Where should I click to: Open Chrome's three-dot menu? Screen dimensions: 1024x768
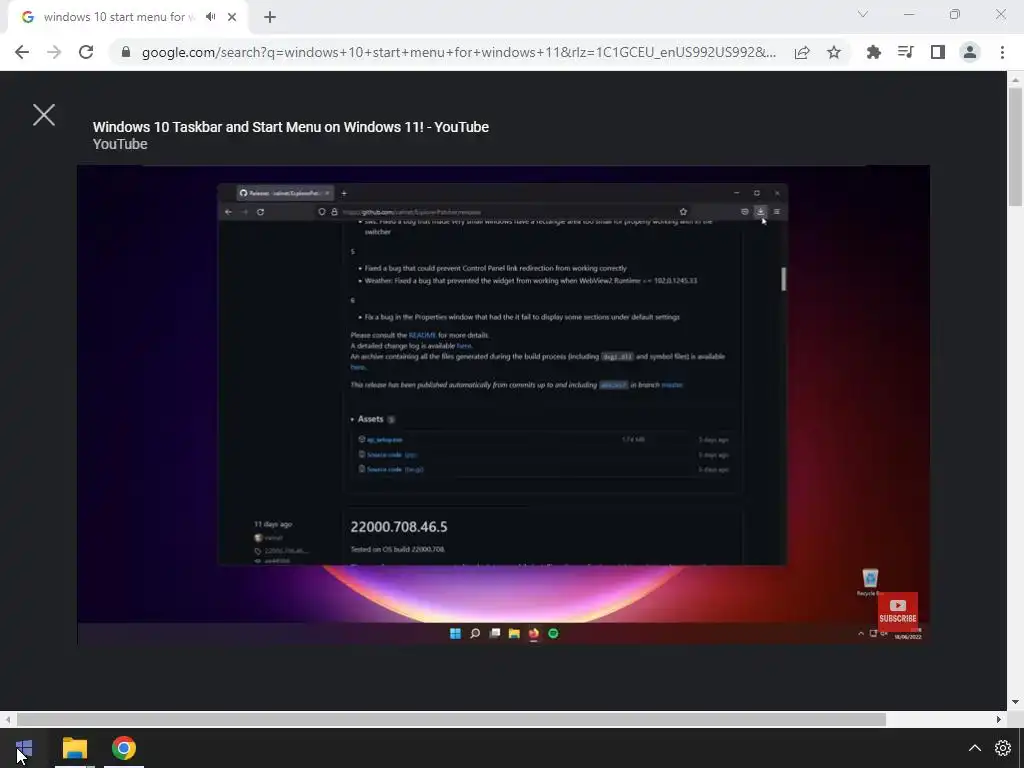click(x=1002, y=52)
